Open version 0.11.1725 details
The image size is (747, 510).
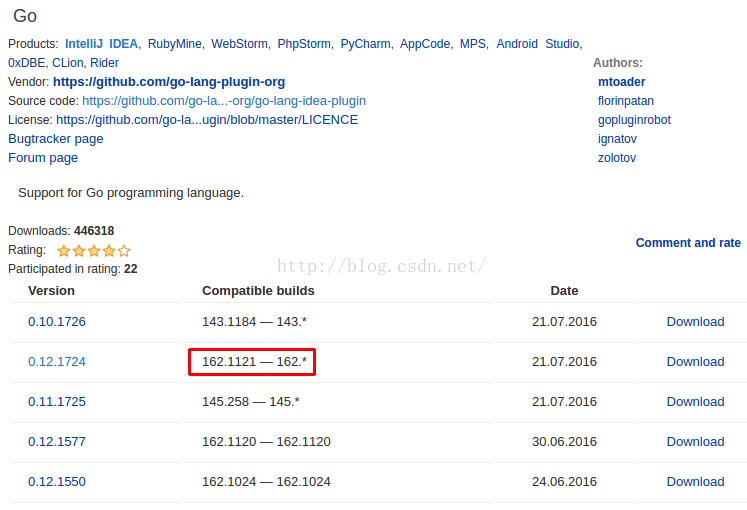57,402
